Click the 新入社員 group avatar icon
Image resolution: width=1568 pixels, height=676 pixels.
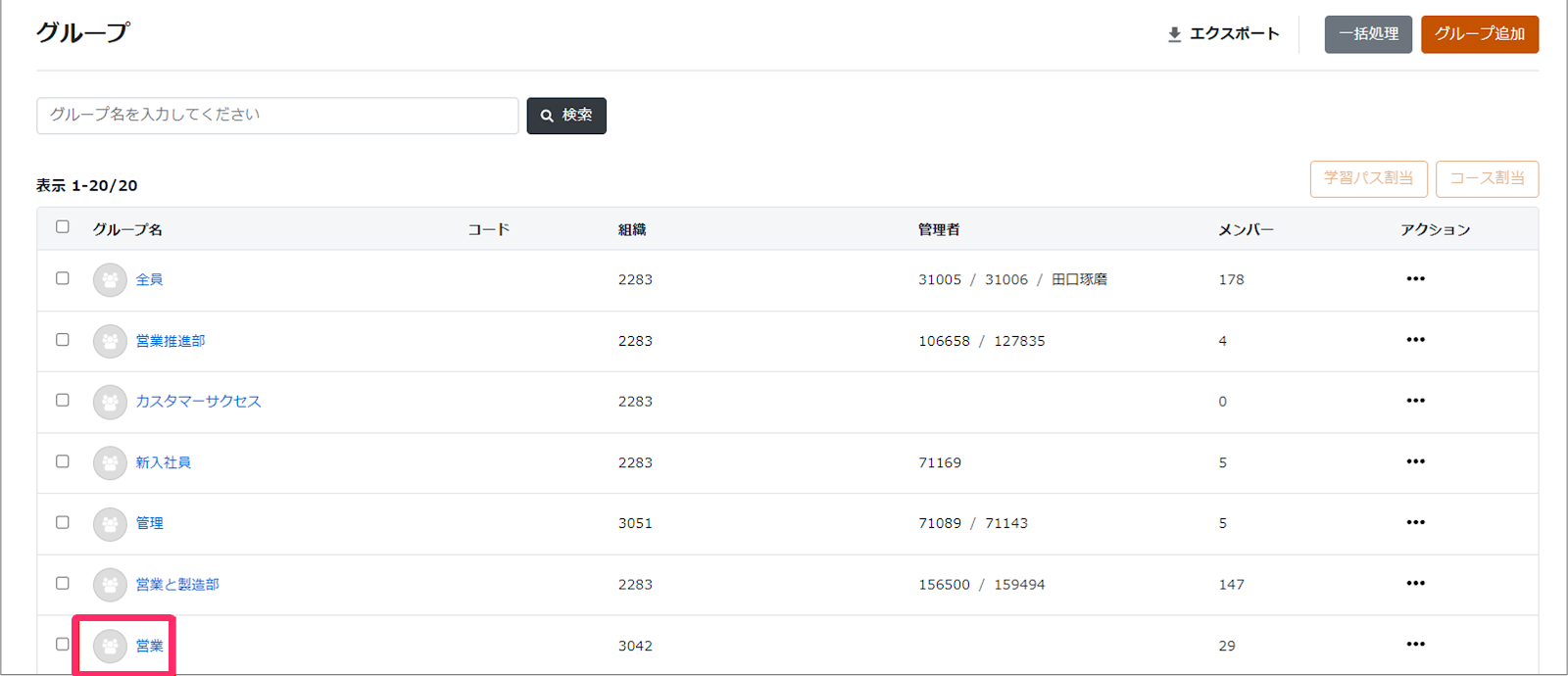pyautogui.click(x=110, y=462)
